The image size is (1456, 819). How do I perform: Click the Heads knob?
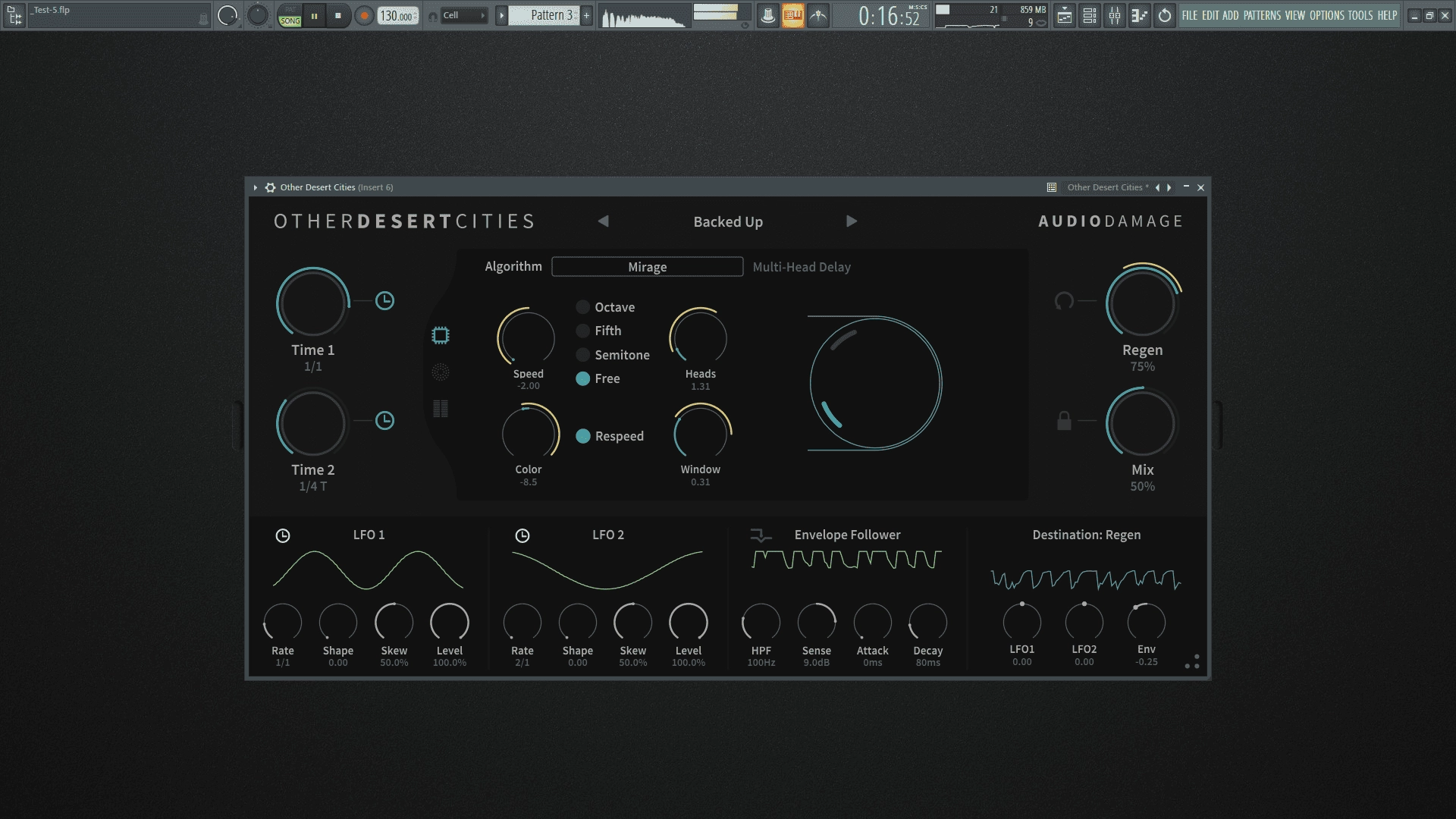pos(699,337)
